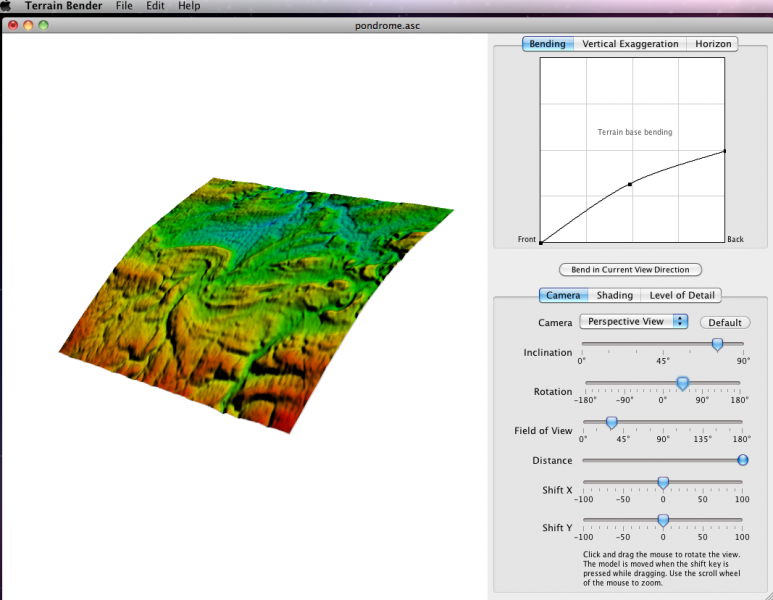The height and width of the screenshot is (600, 773).
Task: Click the Rotation slider handle
Action: [x=682, y=383]
